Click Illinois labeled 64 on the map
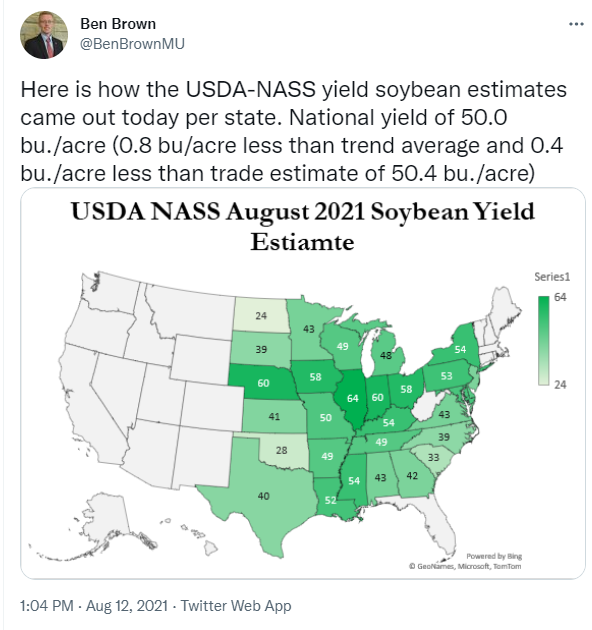592x630 pixels. (352, 399)
